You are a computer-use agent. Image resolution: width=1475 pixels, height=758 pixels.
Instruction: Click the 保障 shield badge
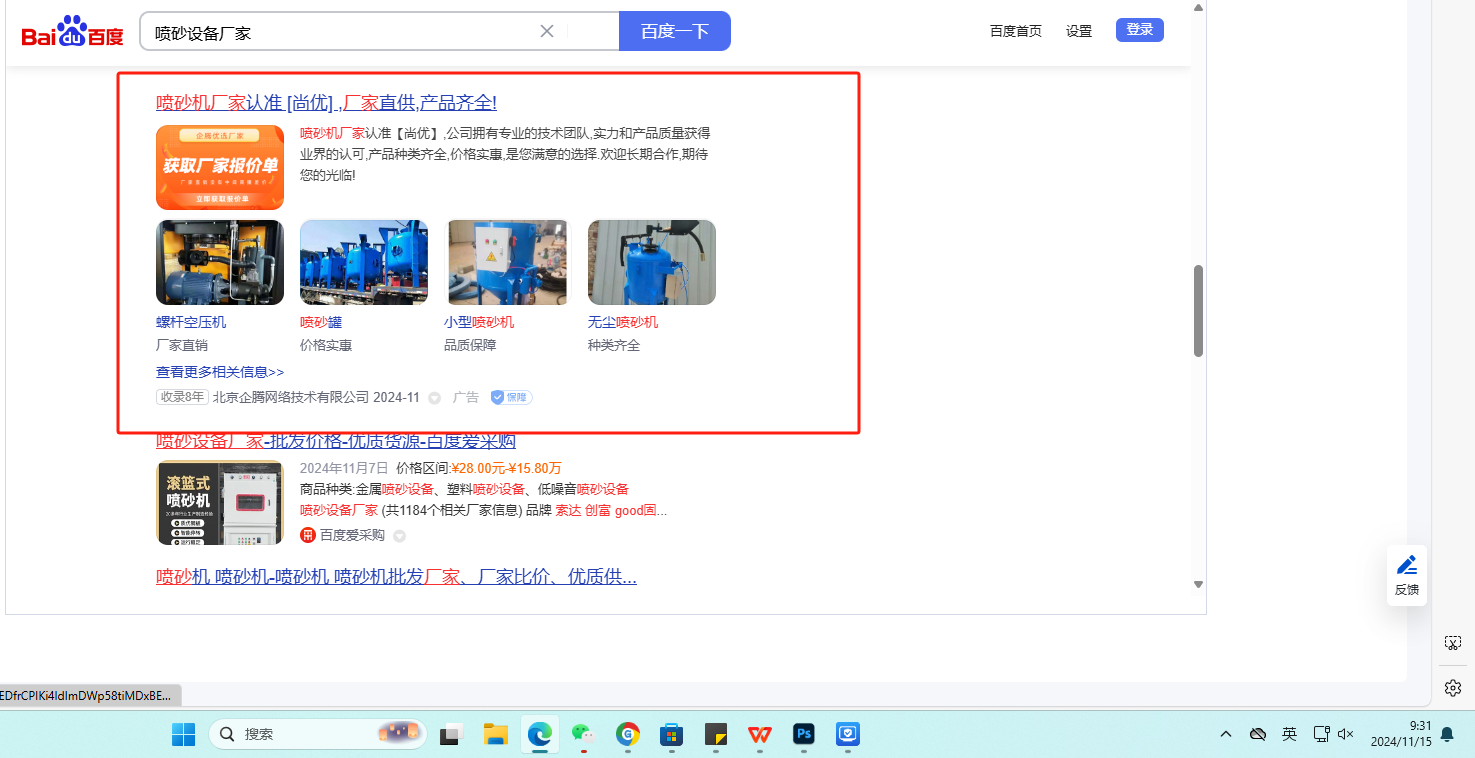coord(511,397)
